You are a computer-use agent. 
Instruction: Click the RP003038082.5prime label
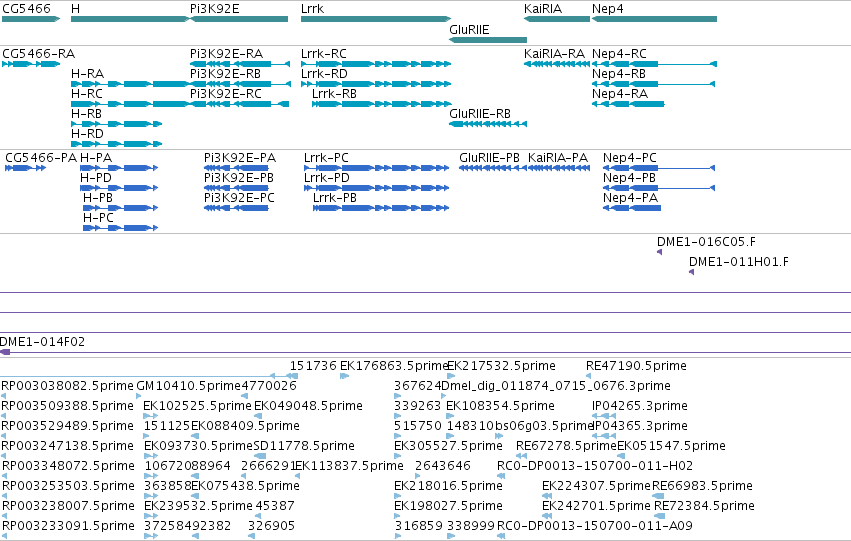67,386
